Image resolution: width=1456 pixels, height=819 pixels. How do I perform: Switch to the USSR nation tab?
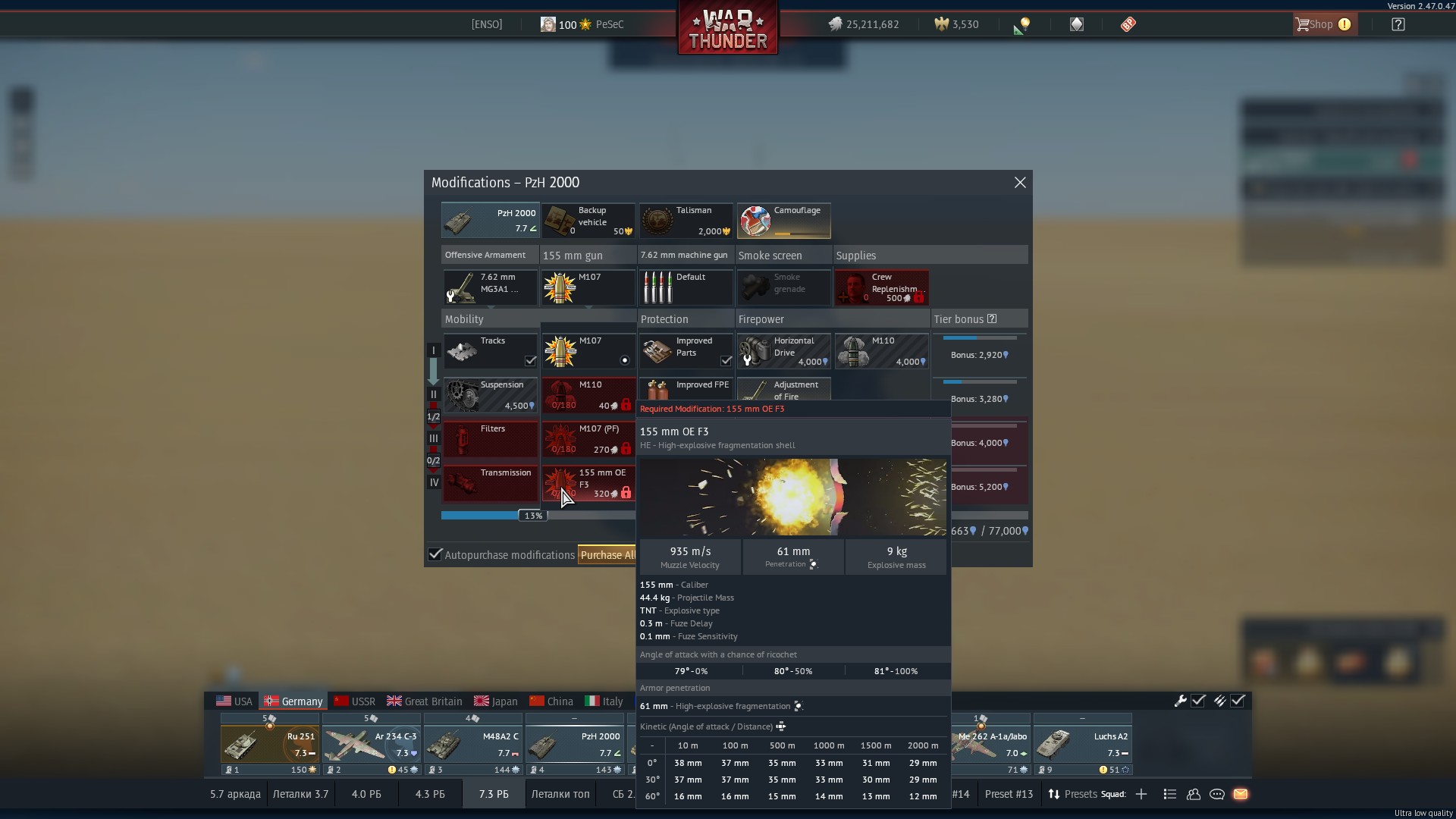(x=355, y=701)
